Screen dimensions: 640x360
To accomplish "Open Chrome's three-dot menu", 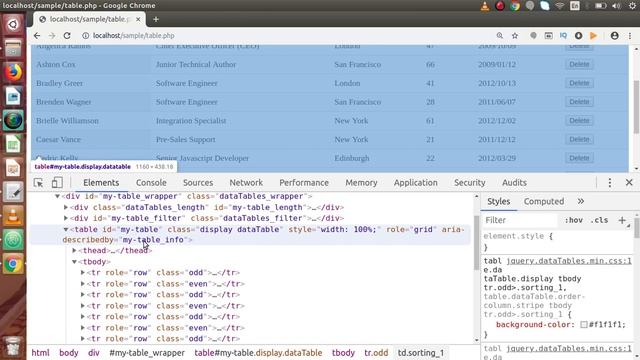I will pos(630,36).
